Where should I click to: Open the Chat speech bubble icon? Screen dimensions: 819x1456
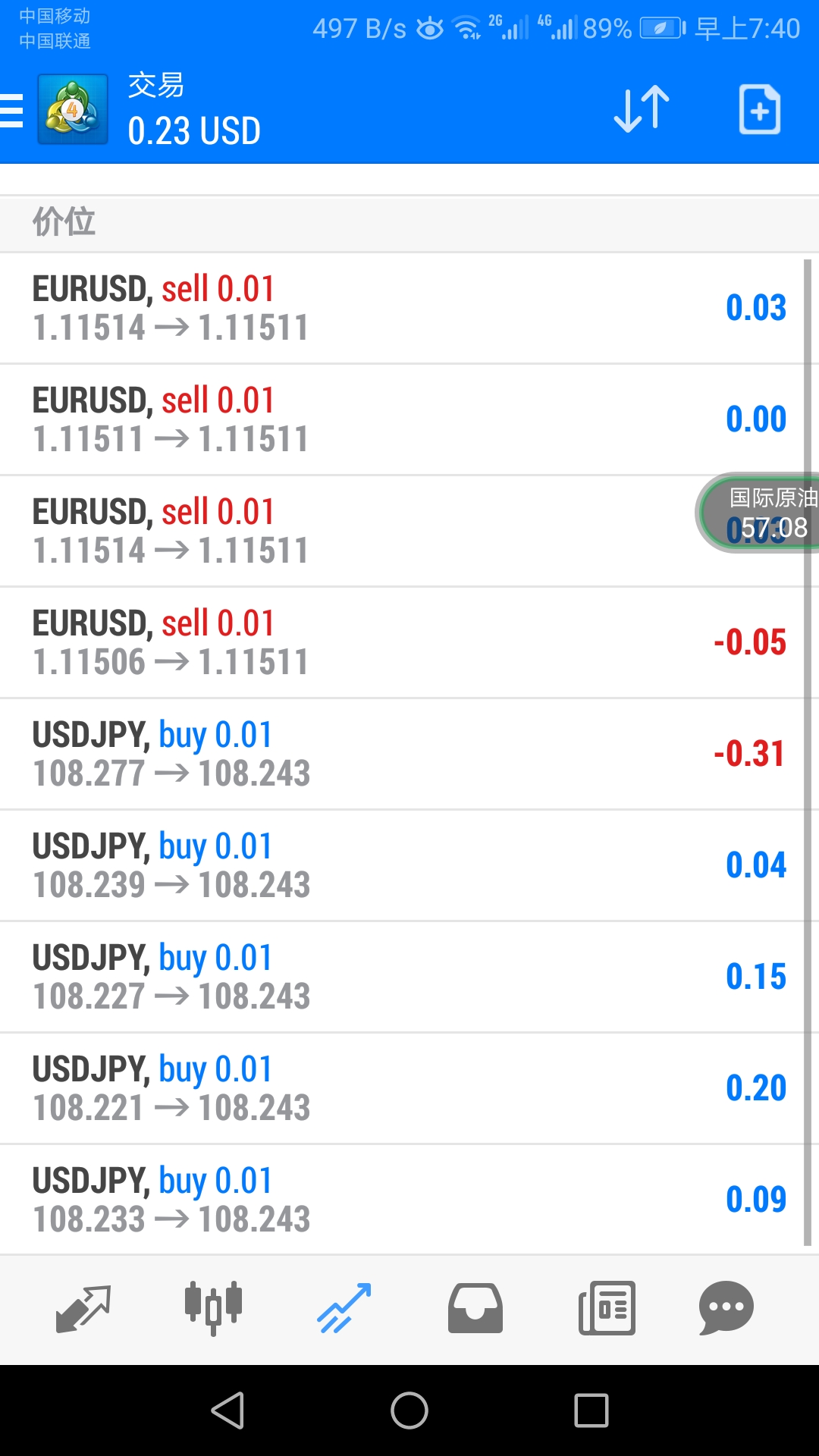[726, 1308]
